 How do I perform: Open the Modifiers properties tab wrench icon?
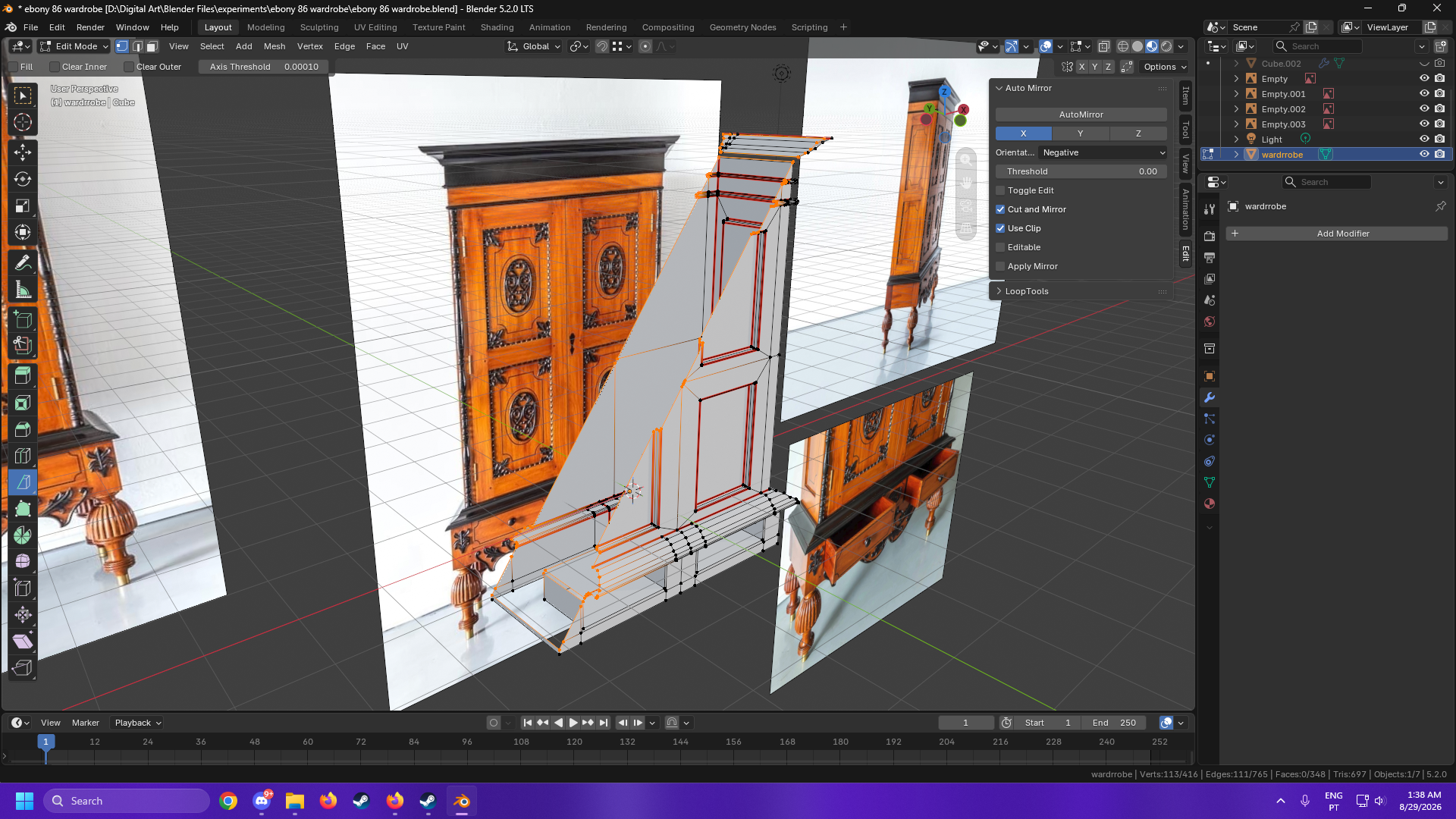point(1210,397)
